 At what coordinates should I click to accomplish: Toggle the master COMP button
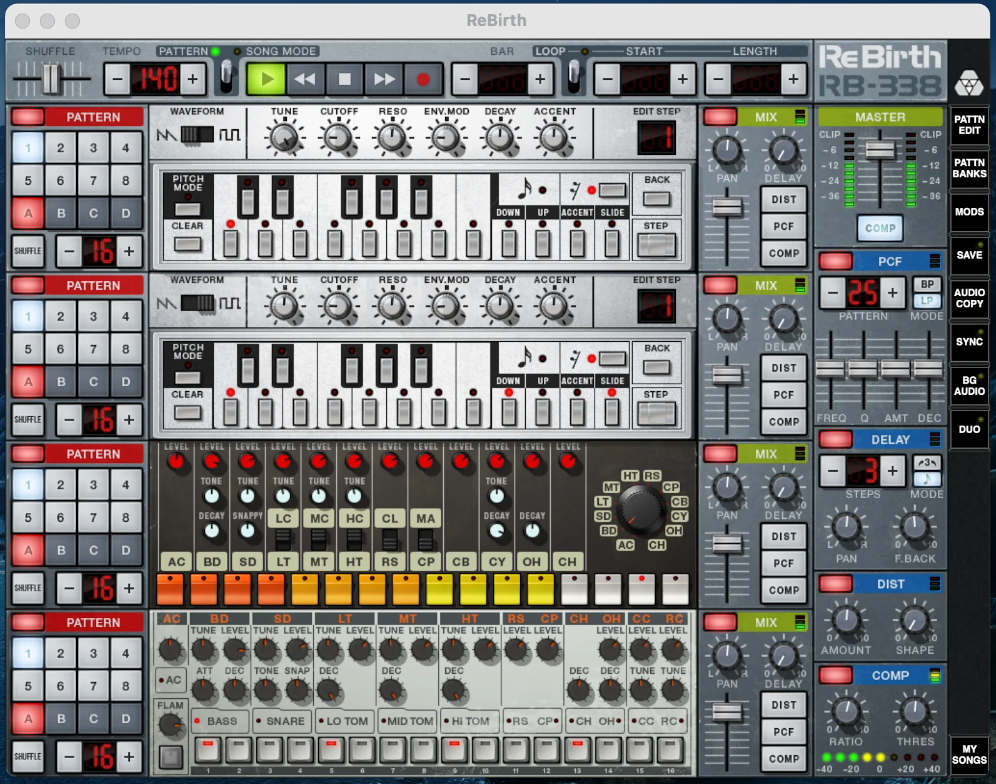tap(880, 228)
